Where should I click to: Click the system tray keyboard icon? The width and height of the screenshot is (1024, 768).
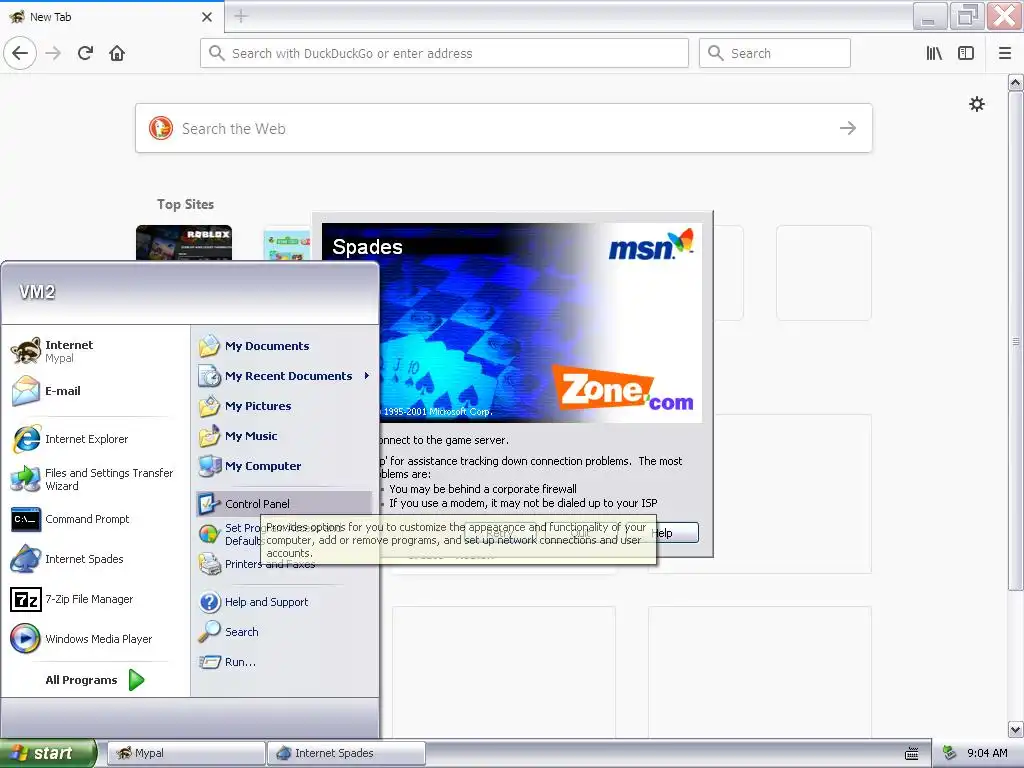[912, 753]
